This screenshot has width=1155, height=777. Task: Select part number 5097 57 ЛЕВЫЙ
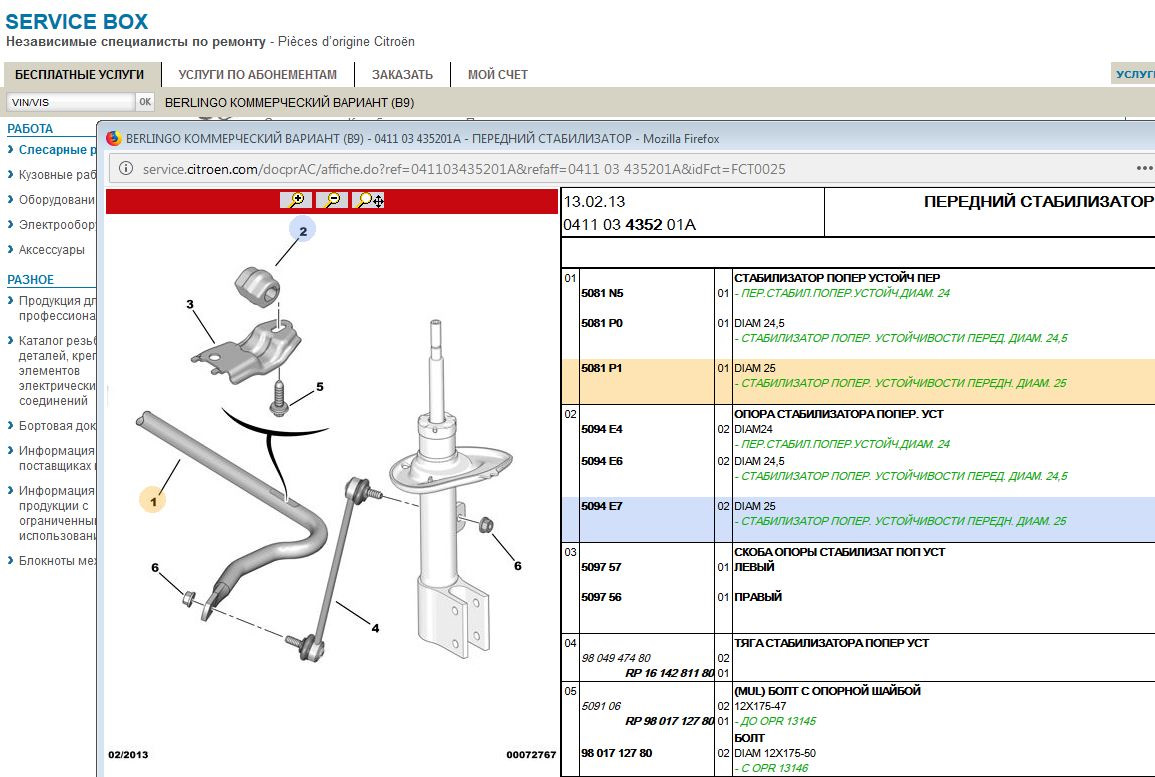(601, 567)
